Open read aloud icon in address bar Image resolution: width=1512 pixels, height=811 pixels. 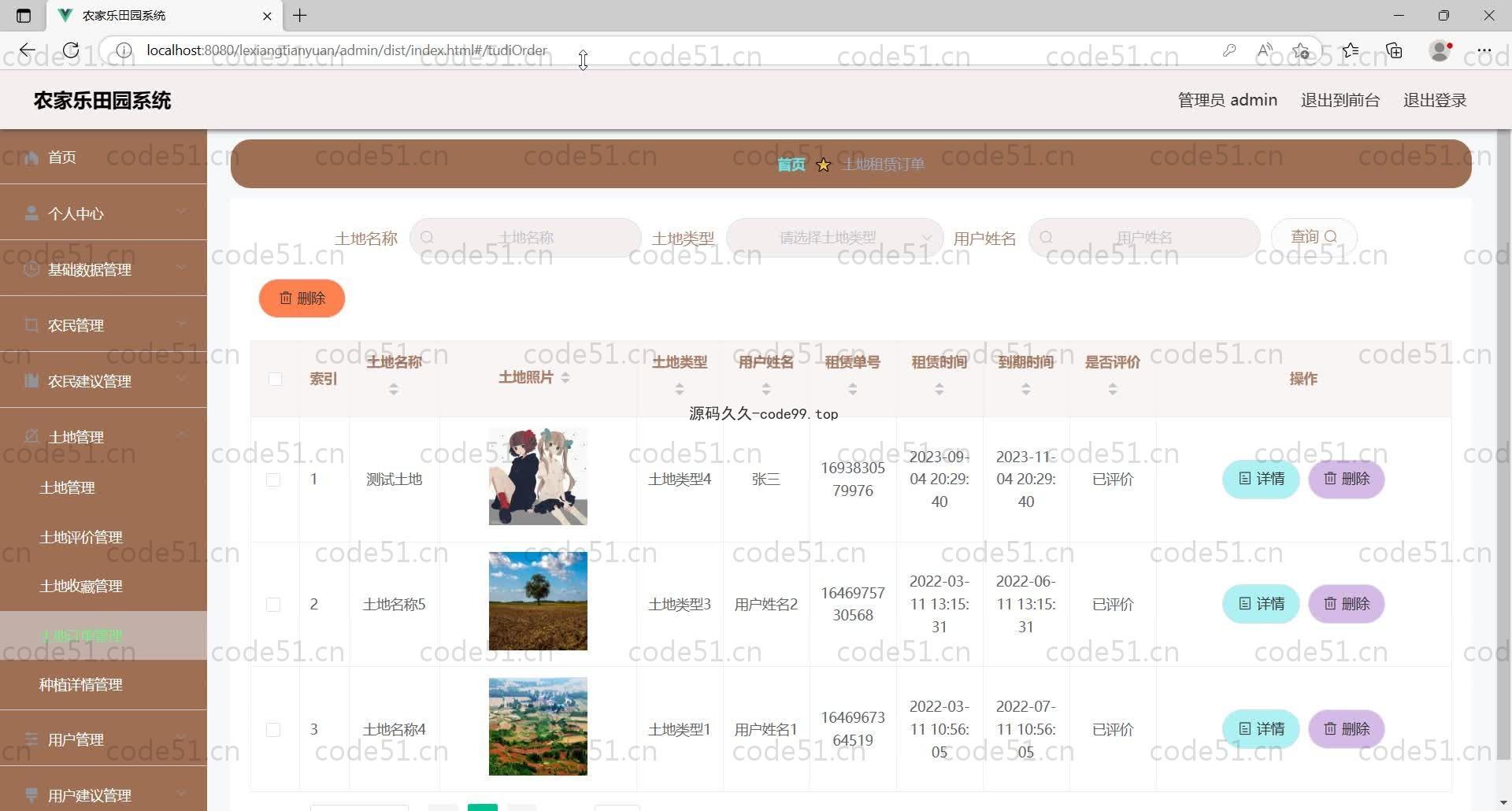pyautogui.click(x=1265, y=50)
